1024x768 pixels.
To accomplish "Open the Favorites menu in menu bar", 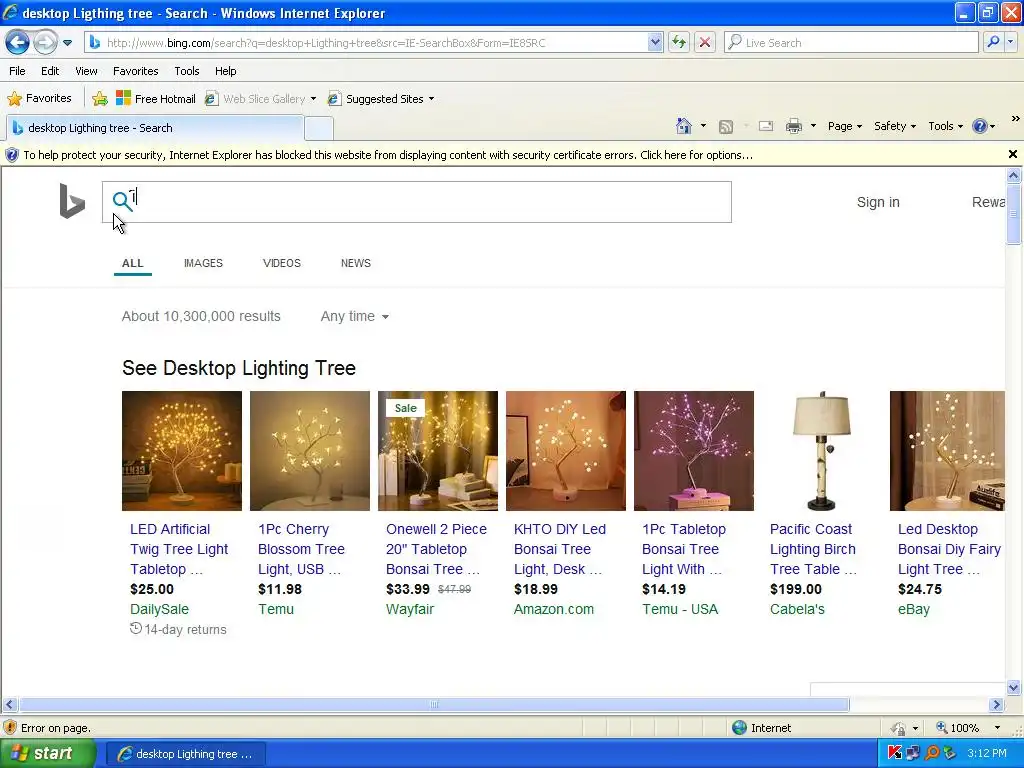I will click(x=135, y=71).
